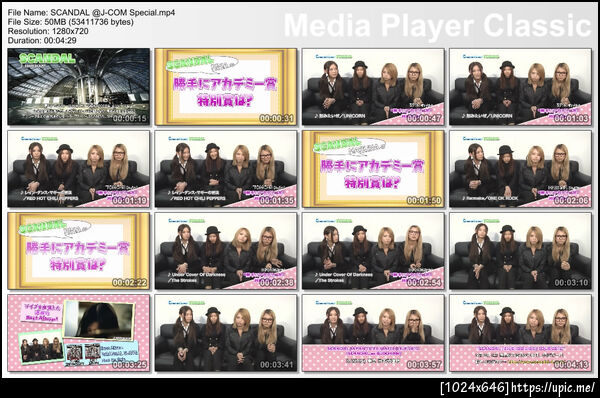The width and height of the screenshot is (600, 398).
Task: Click the File Name line in header
Action: click(x=91, y=13)
